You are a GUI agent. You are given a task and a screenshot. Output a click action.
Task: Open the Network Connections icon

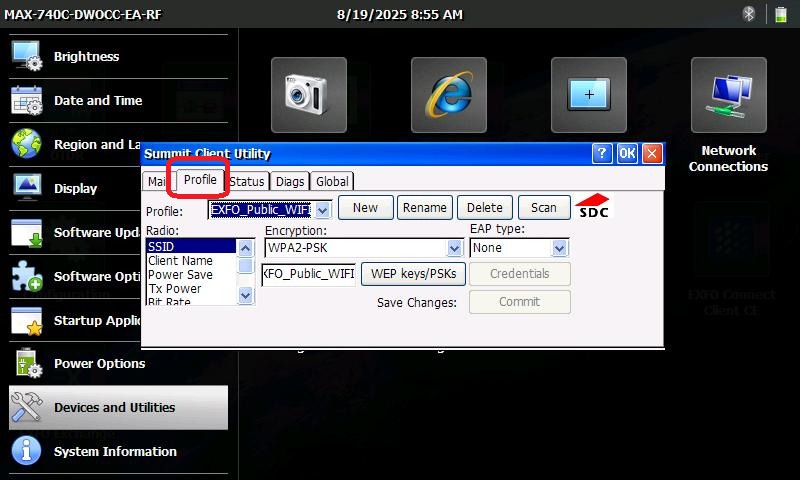[x=729, y=95]
